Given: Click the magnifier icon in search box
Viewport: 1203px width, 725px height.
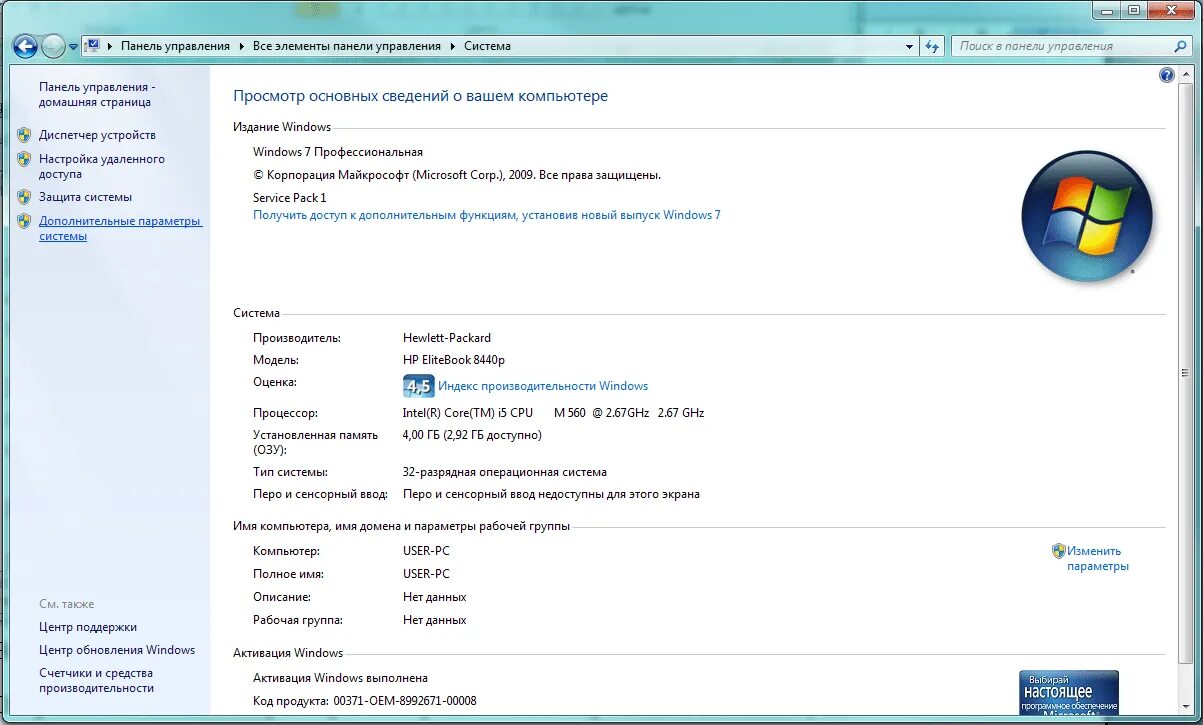Looking at the screenshot, I should click(x=1180, y=46).
